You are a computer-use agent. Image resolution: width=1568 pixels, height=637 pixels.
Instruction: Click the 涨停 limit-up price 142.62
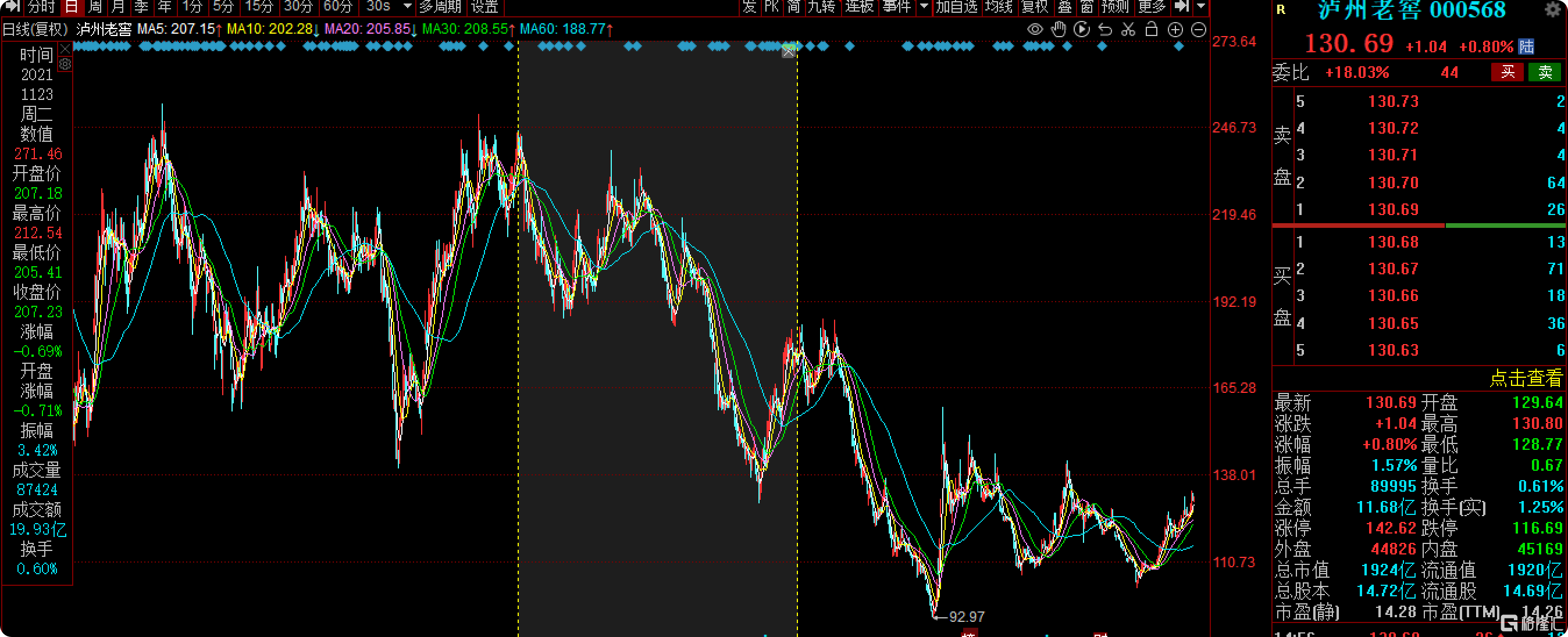pos(1390,528)
